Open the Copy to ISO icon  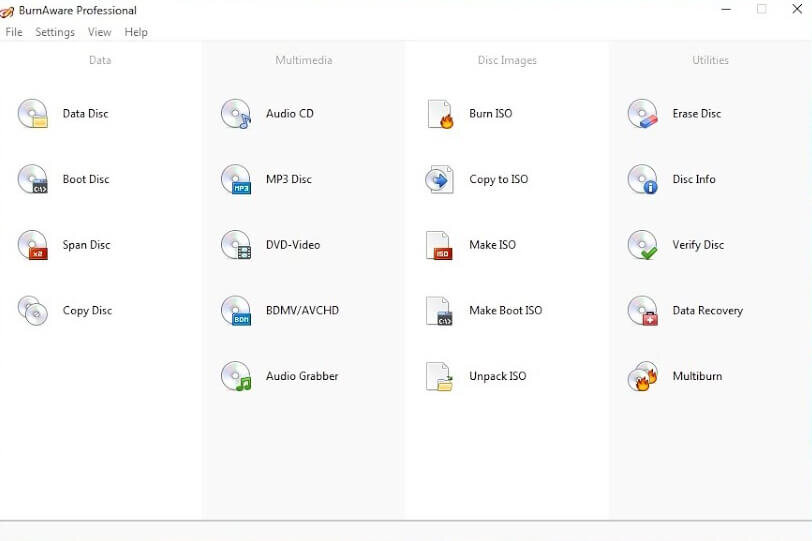click(440, 179)
